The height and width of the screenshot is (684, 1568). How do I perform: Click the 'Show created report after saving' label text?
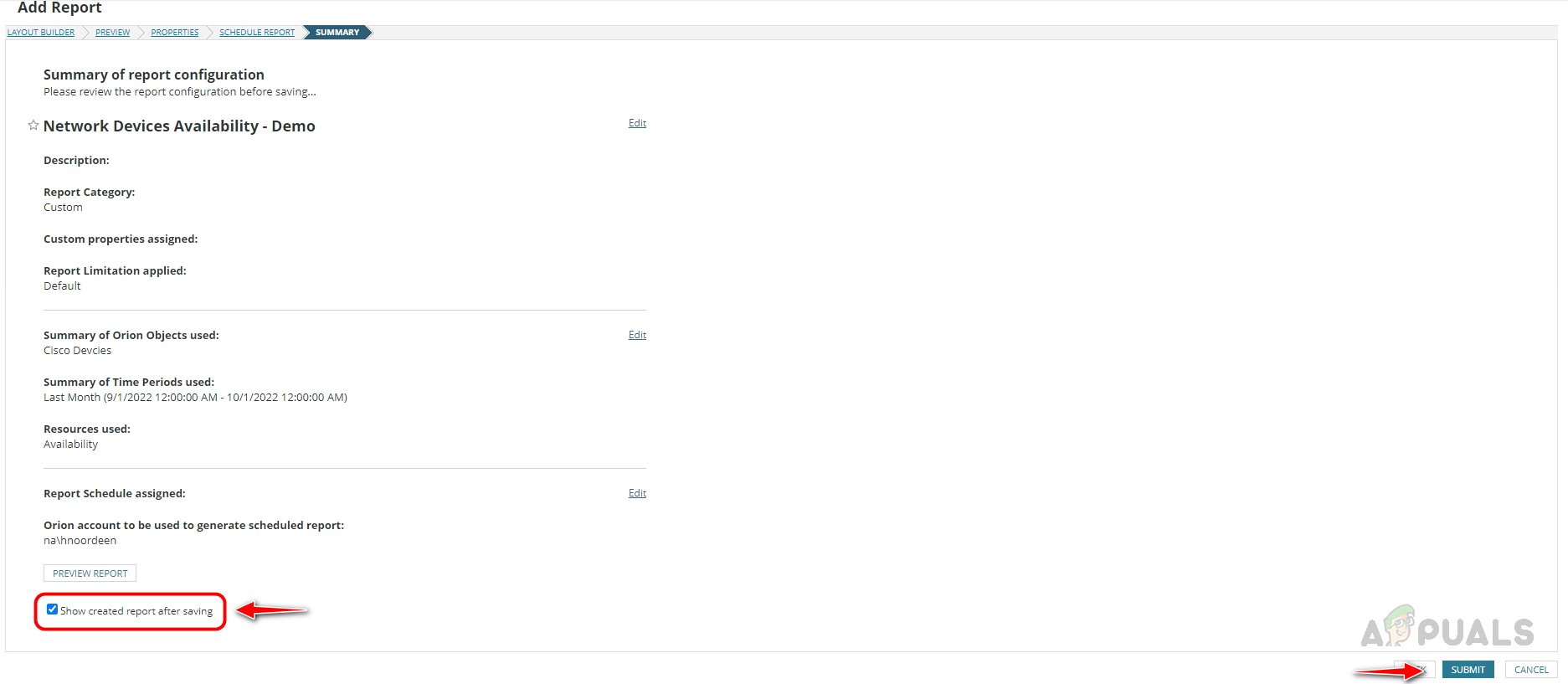[x=136, y=611]
